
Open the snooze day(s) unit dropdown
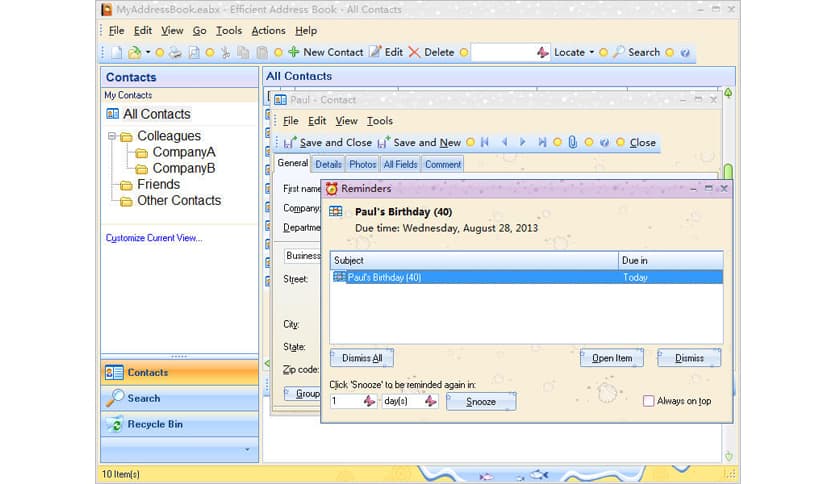(431, 401)
